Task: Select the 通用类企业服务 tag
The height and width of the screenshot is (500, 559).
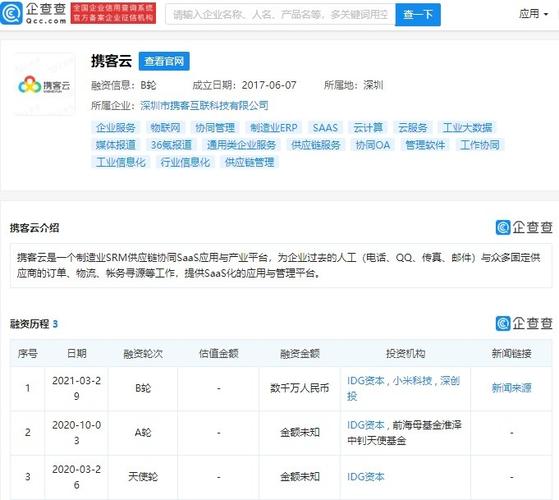Action: tap(242, 145)
